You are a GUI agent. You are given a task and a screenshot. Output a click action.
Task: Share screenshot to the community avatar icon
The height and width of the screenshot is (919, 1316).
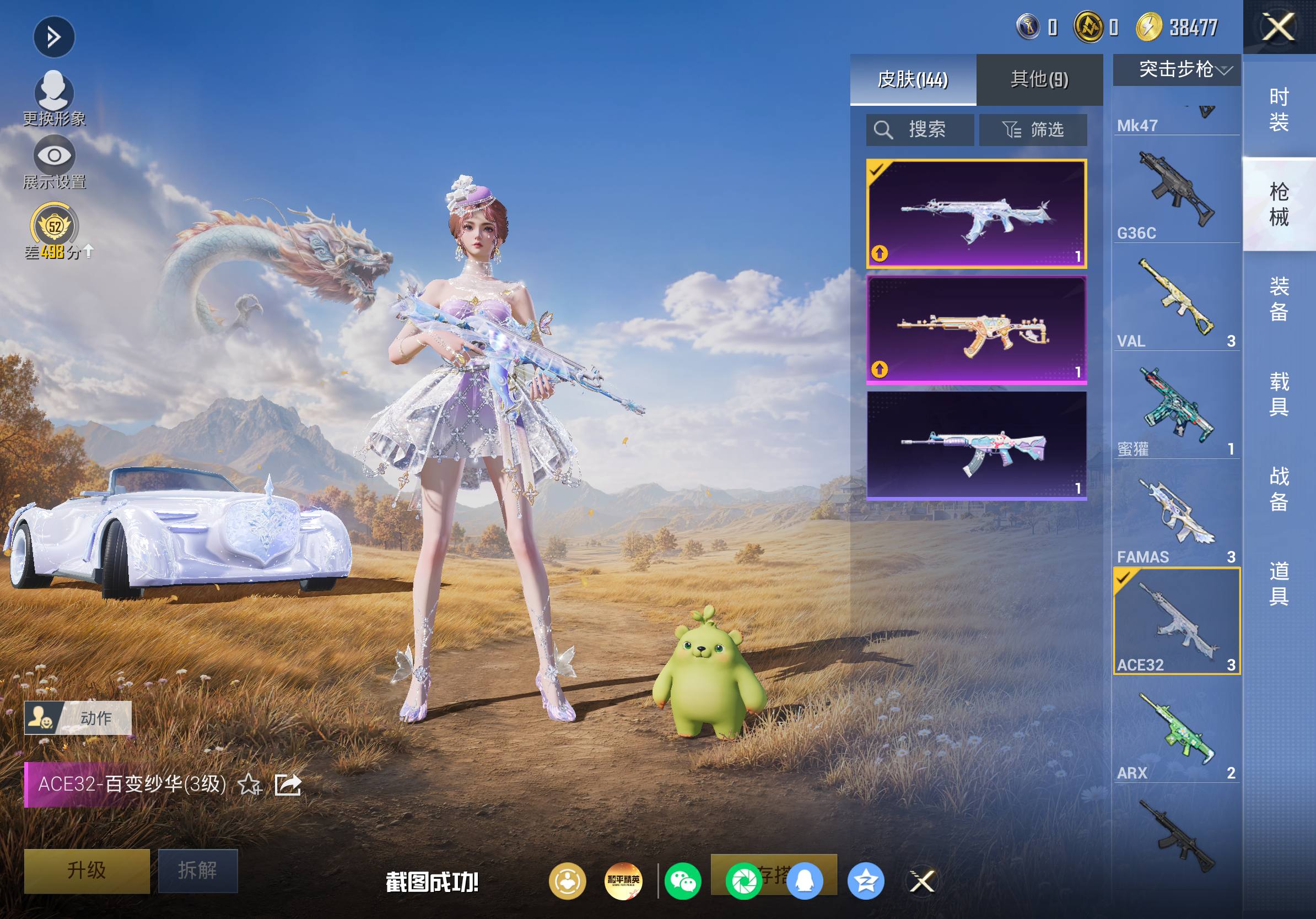tap(568, 881)
